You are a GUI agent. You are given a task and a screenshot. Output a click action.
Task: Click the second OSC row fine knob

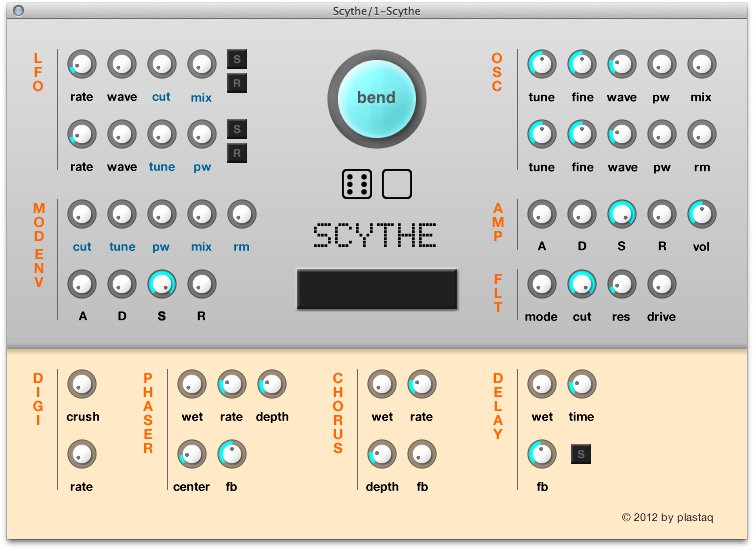pos(582,134)
